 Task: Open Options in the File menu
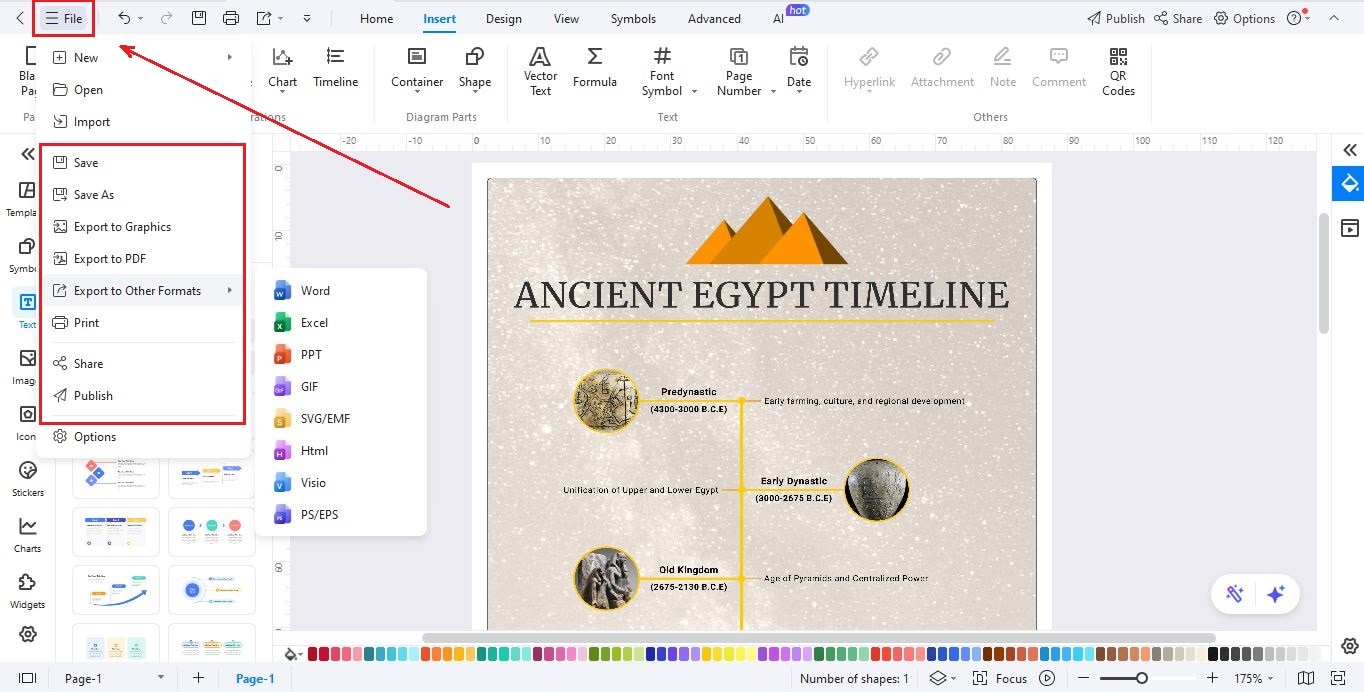coord(142,436)
